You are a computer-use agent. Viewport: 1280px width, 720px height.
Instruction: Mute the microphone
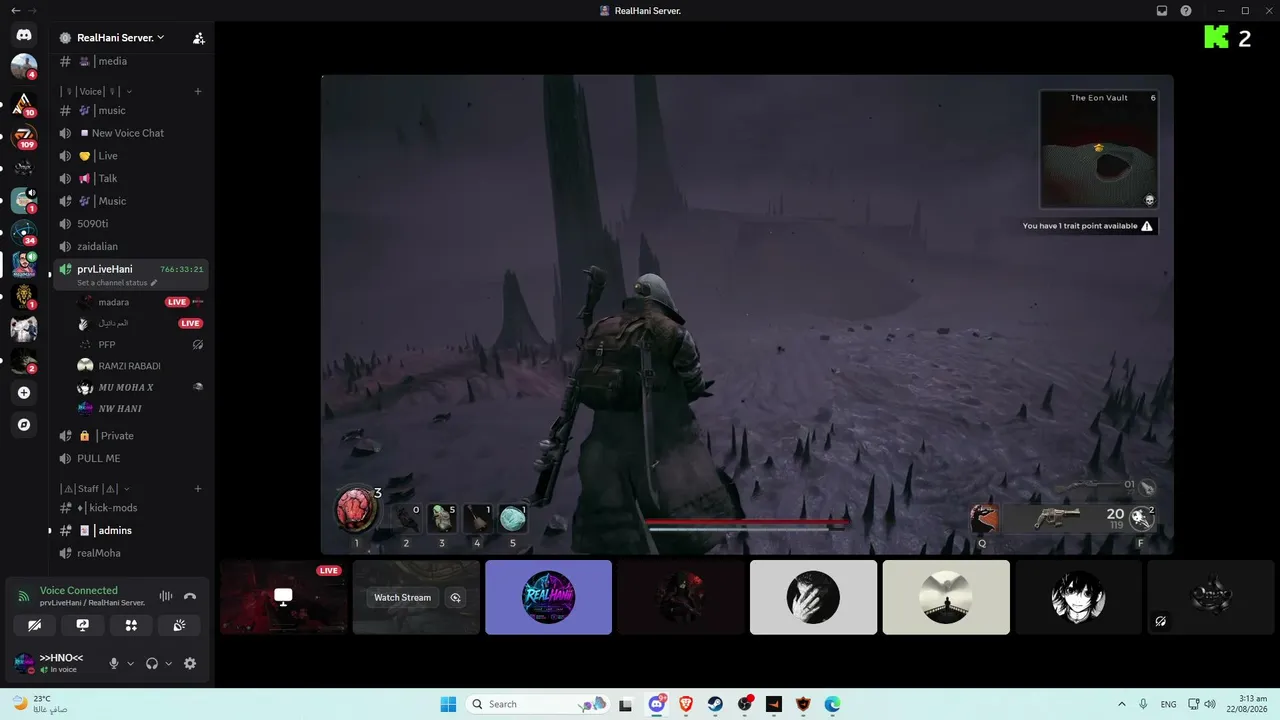pos(114,663)
